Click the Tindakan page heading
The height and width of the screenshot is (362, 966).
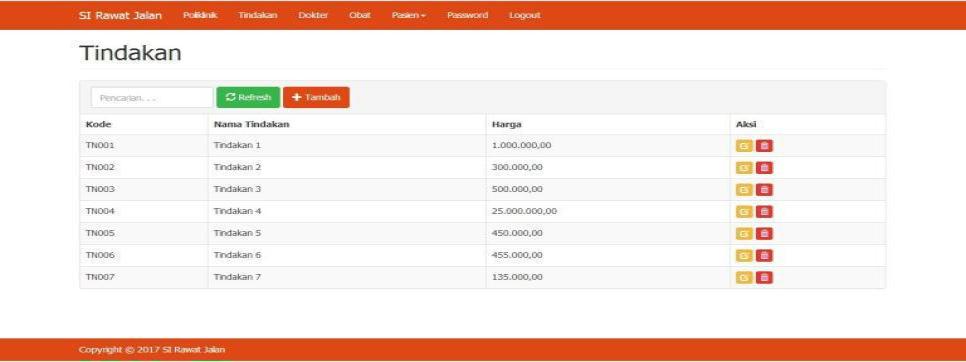pyautogui.click(x=130, y=53)
